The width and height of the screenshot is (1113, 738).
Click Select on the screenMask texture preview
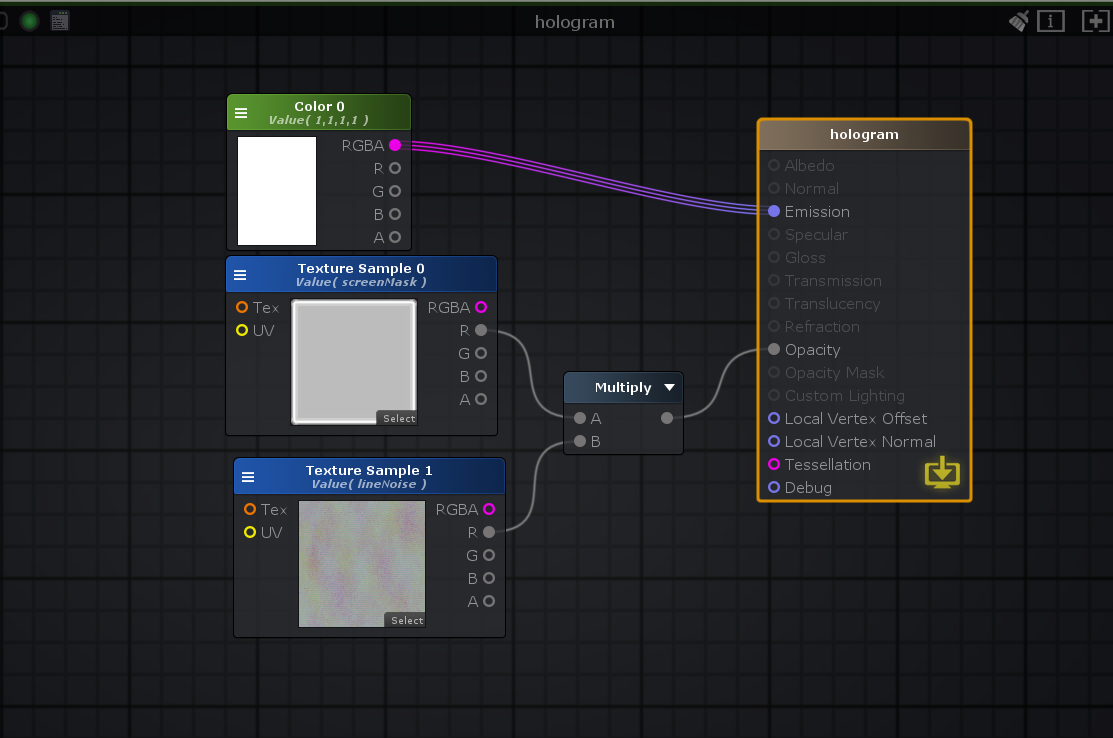point(398,418)
